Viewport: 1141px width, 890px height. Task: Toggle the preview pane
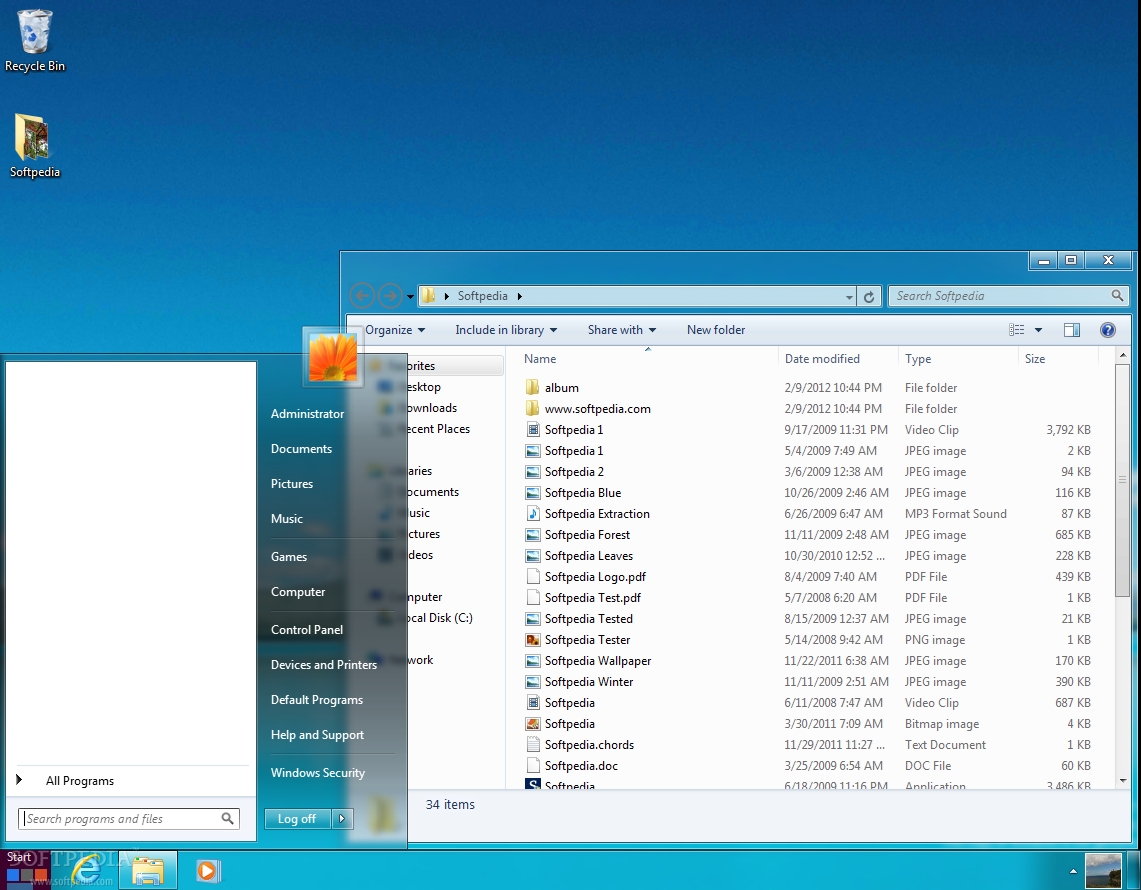click(x=1072, y=330)
